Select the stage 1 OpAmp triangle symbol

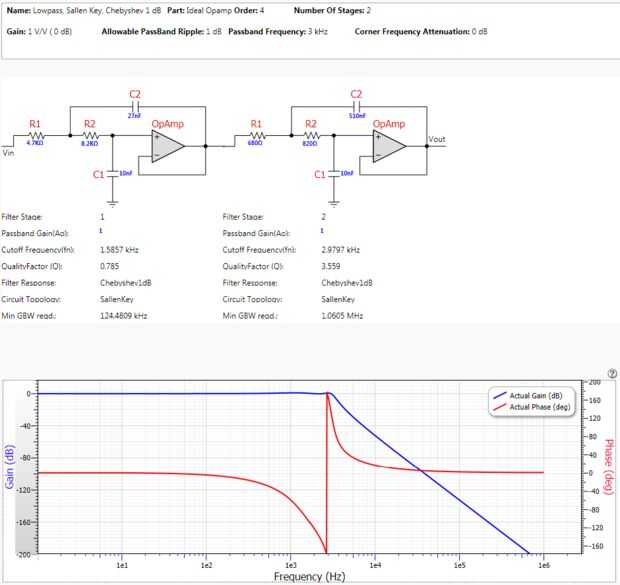(168, 146)
